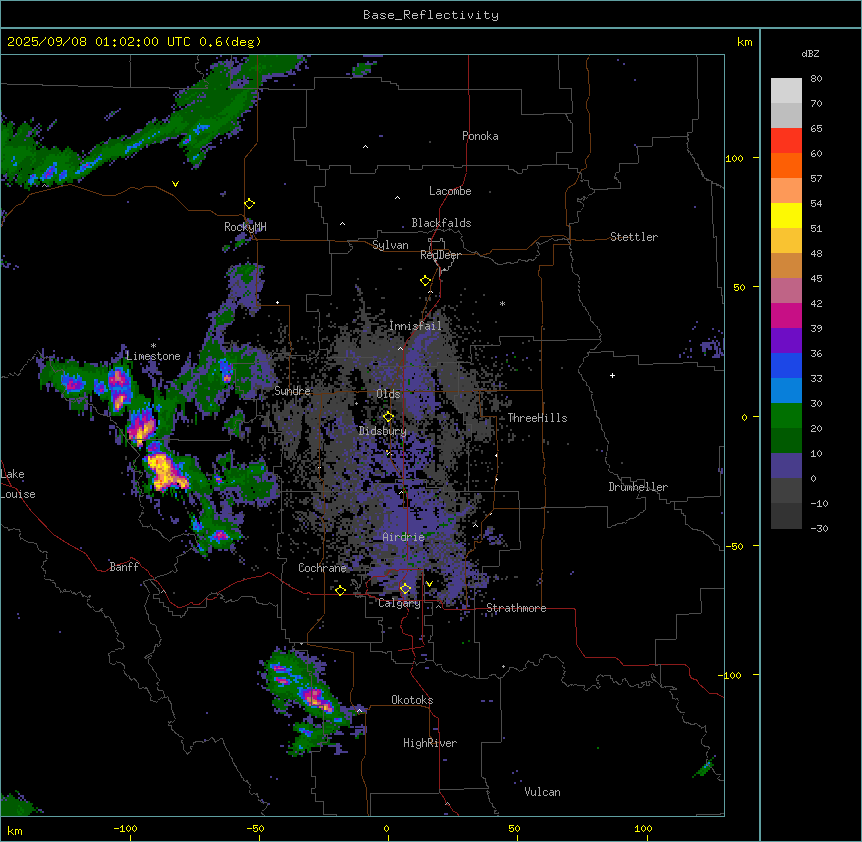This screenshot has height=842, width=862.
Task: Click the Cochrane label
Action: pyautogui.click(x=322, y=568)
